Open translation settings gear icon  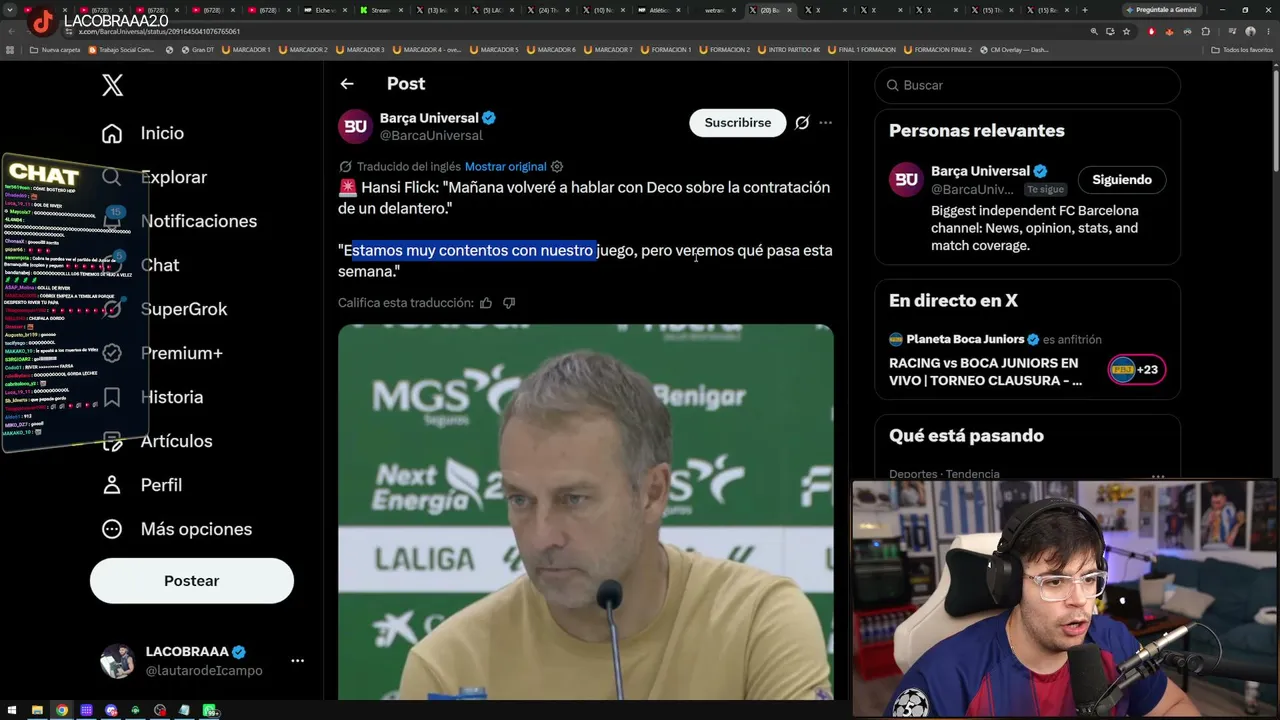click(557, 166)
